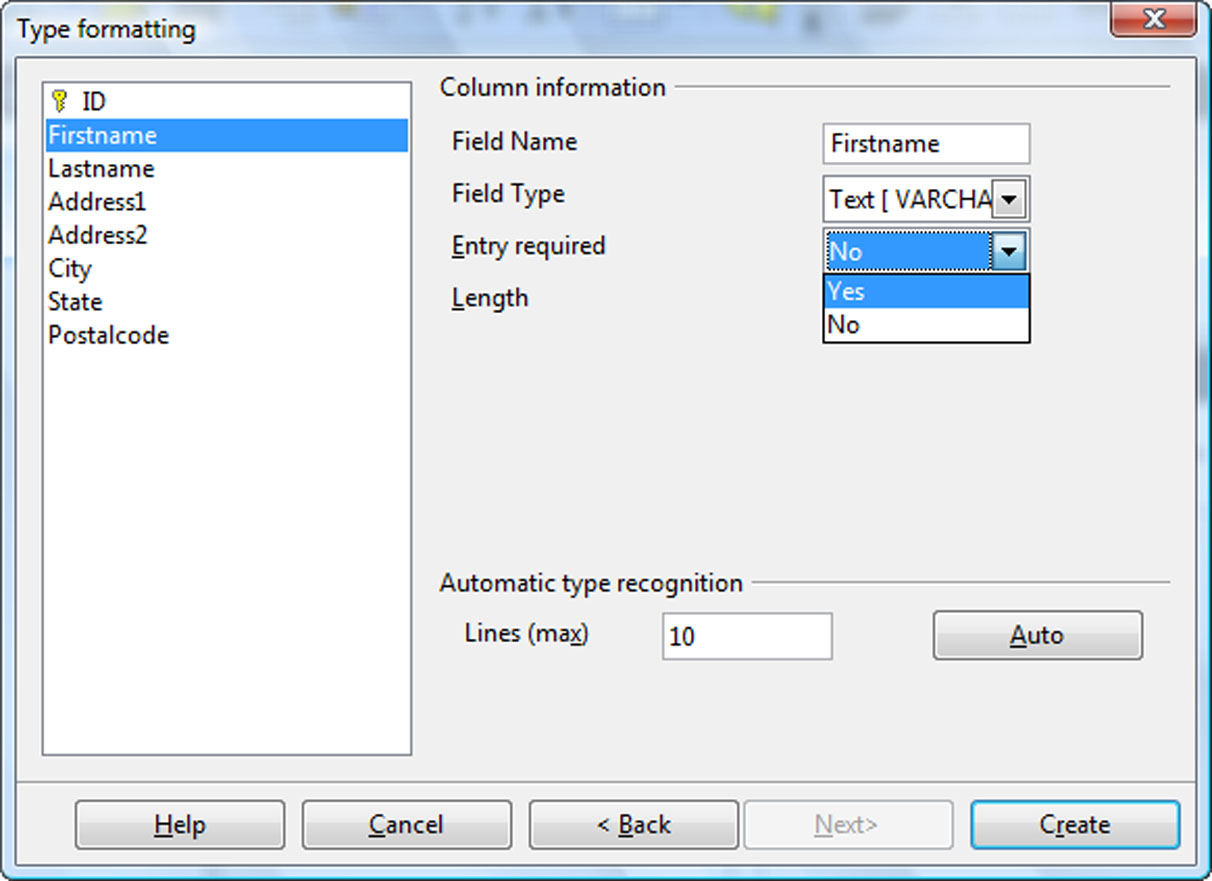Choose No in Entry required list
Screen dimensions: 1212x881
coord(925,325)
